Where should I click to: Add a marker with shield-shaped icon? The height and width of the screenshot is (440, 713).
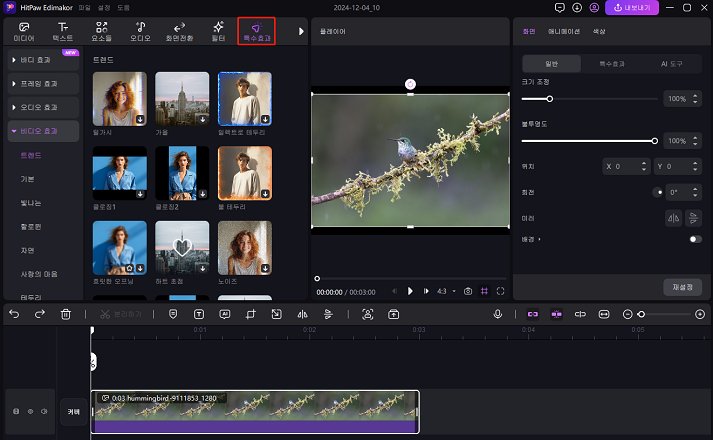[173, 314]
